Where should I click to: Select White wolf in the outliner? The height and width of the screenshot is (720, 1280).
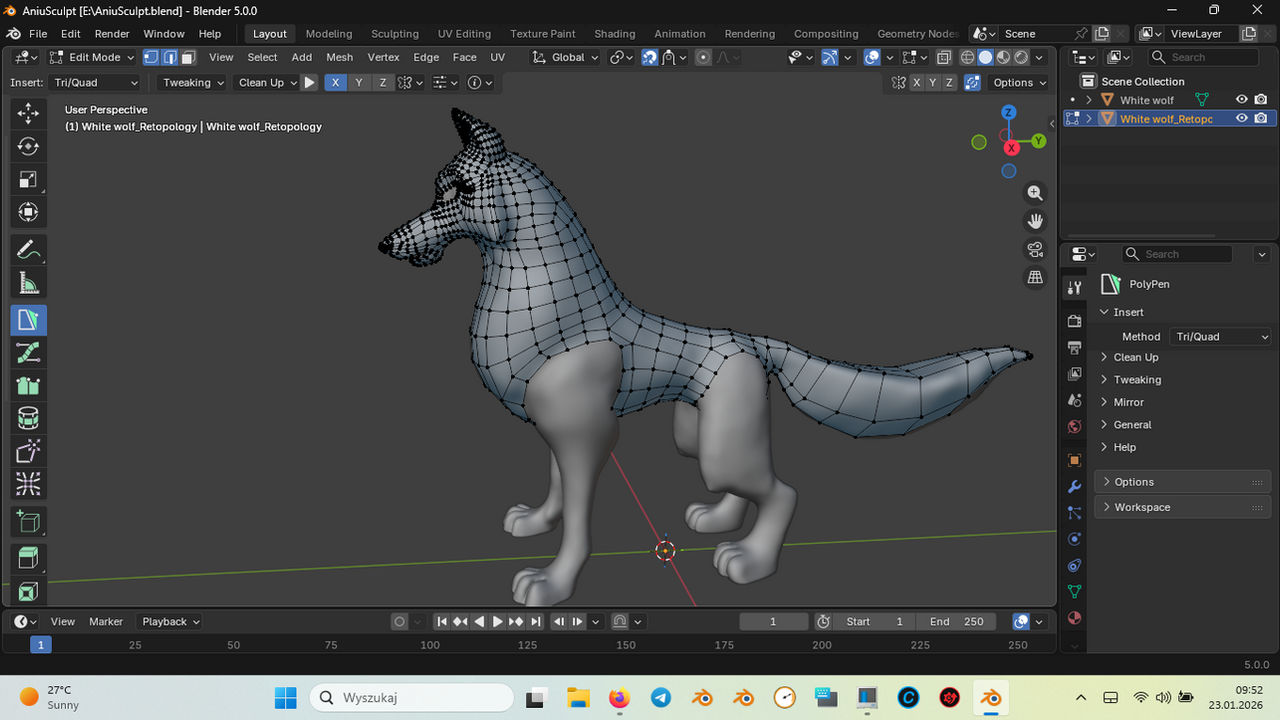(x=1147, y=100)
